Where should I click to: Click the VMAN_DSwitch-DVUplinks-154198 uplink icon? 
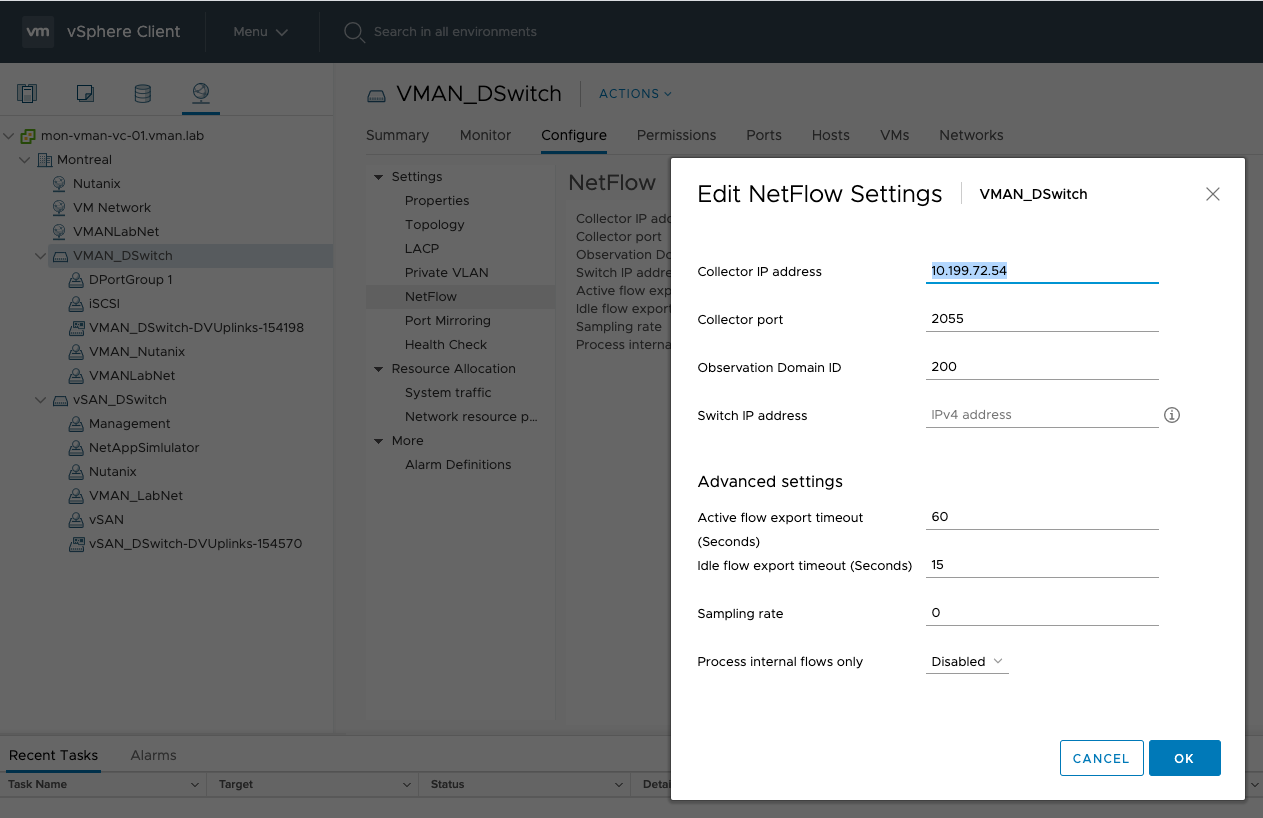(x=76, y=328)
